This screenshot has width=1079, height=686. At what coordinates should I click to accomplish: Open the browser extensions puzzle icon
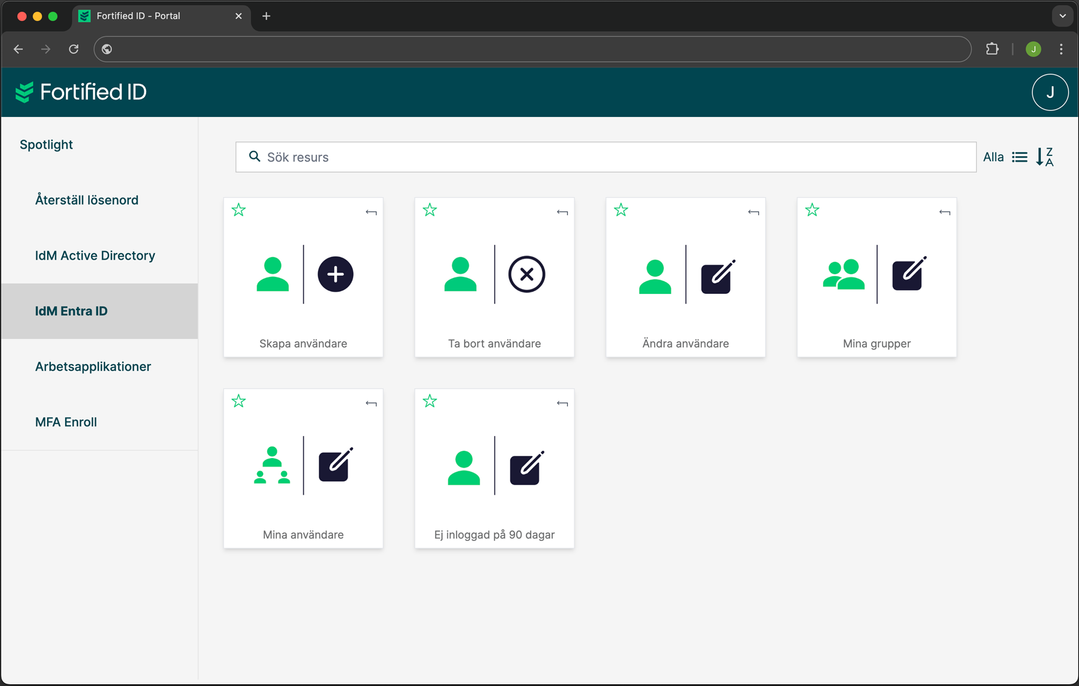(x=992, y=49)
